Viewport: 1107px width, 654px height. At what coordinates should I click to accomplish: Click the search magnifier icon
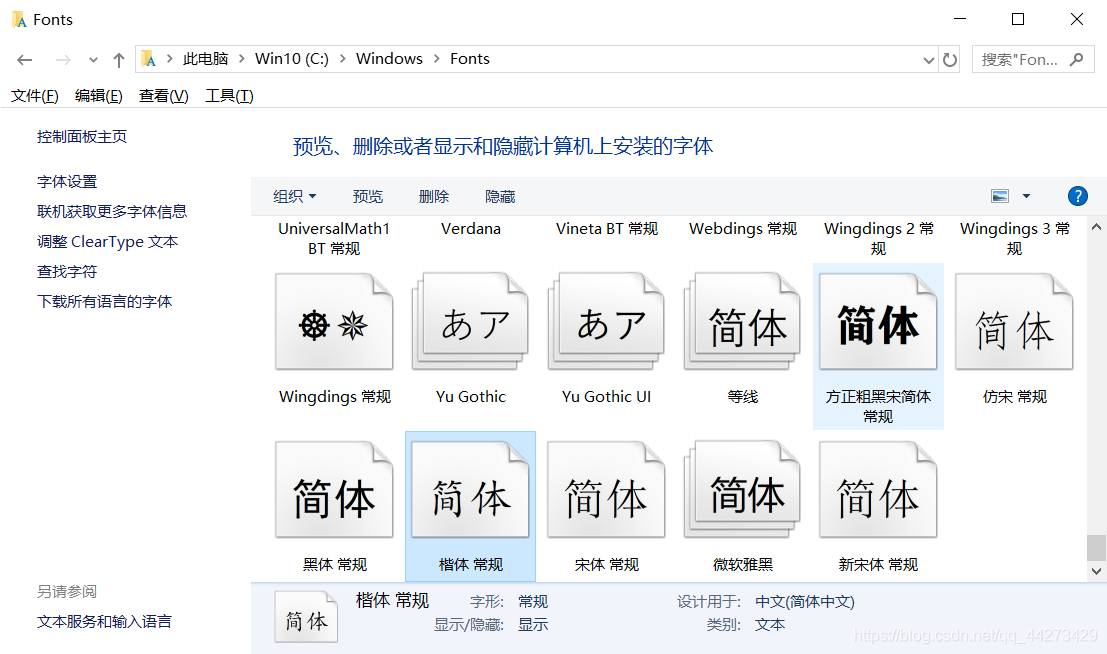pos(1076,59)
